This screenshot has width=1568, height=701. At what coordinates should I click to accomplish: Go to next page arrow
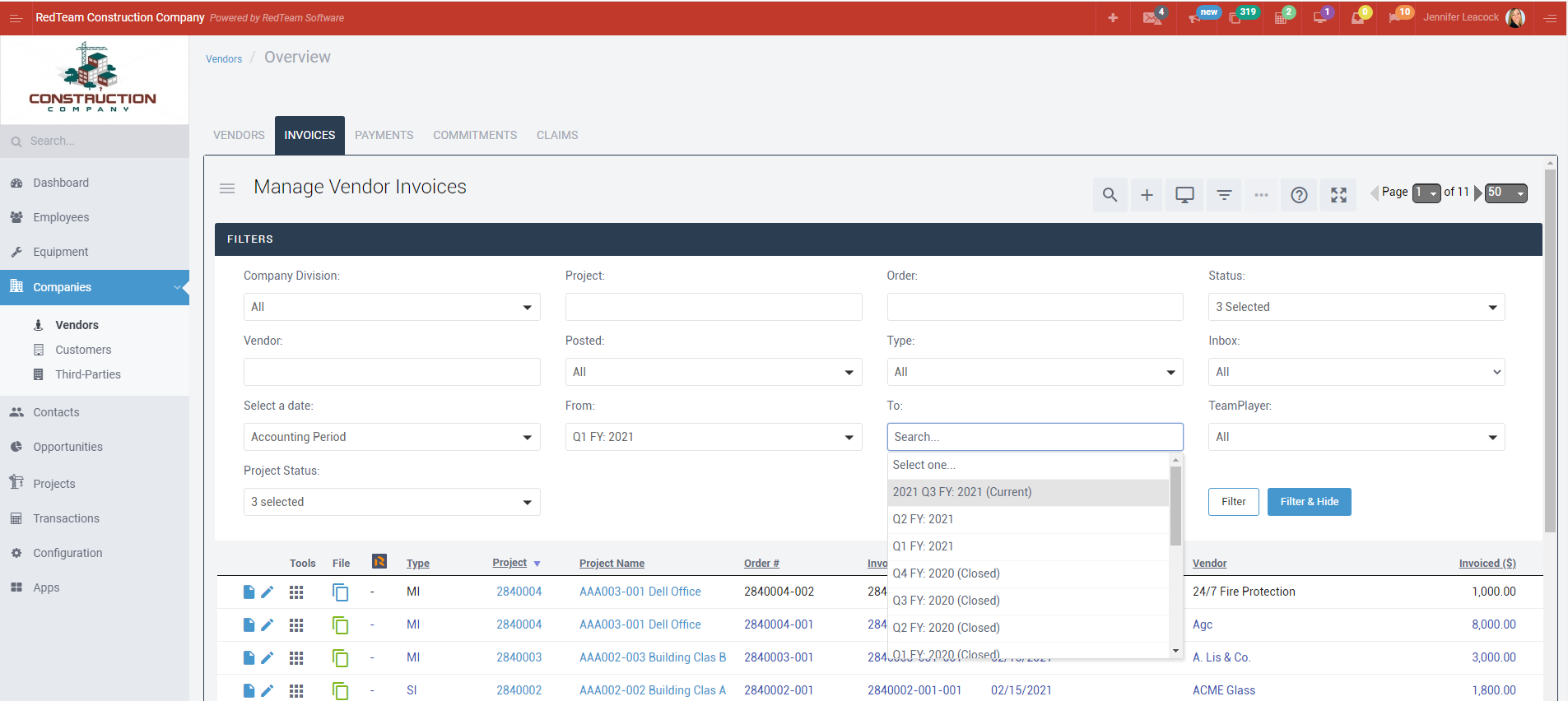click(x=1477, y=193)
